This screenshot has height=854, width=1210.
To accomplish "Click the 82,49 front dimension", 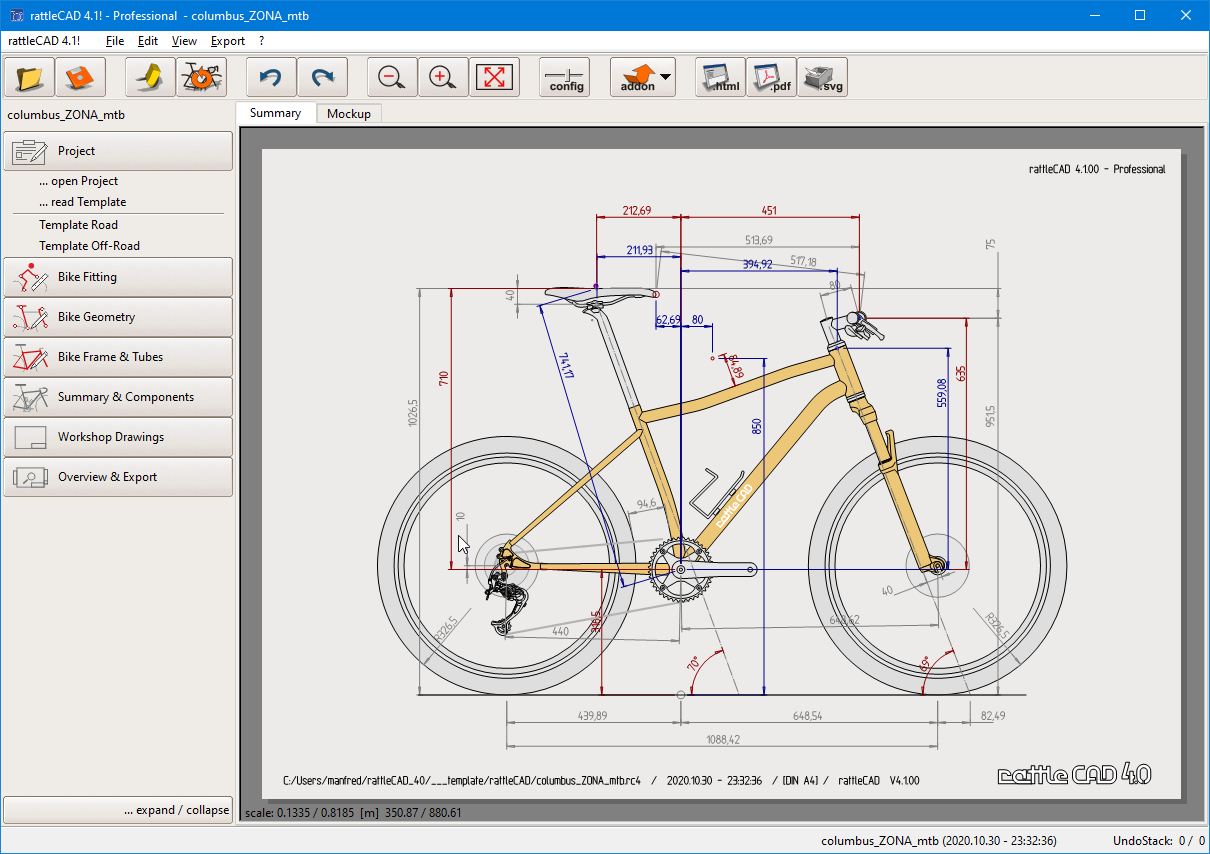I will (x=993, y=716).
